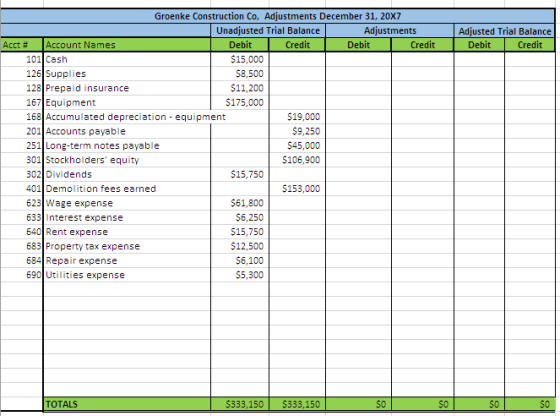Select the Wage expense debit $61,800
Screen dimensions: 560x416
240,203
